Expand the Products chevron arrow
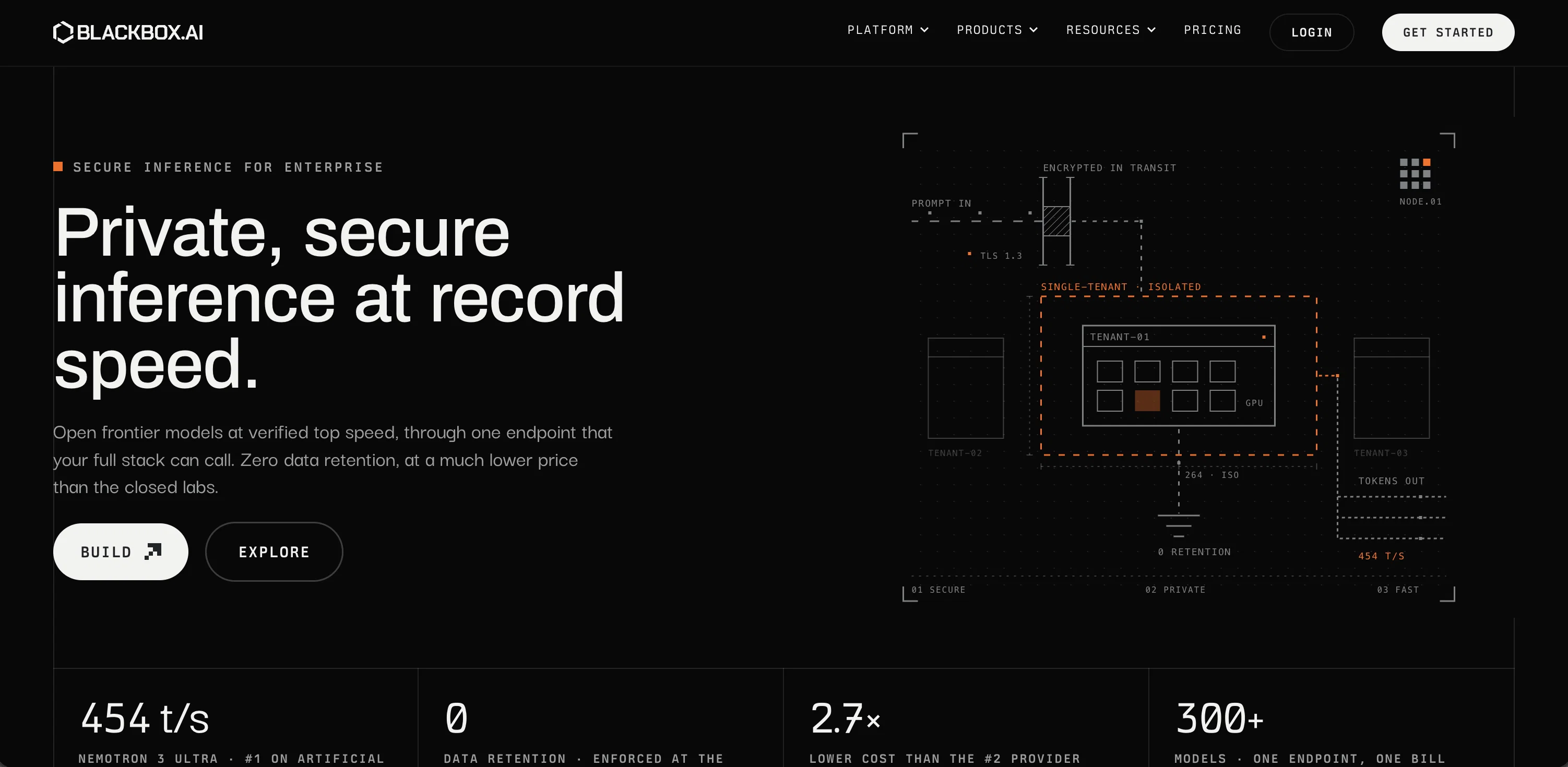 tap(1034, 30)
